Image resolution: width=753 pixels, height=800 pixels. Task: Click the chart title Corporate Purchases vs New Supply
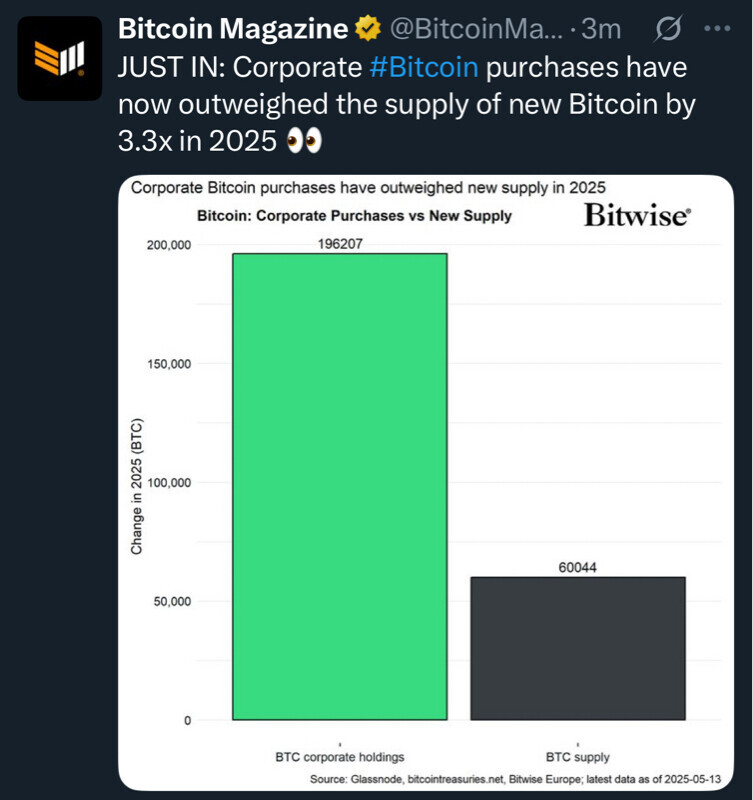click(x=354, y=216)
